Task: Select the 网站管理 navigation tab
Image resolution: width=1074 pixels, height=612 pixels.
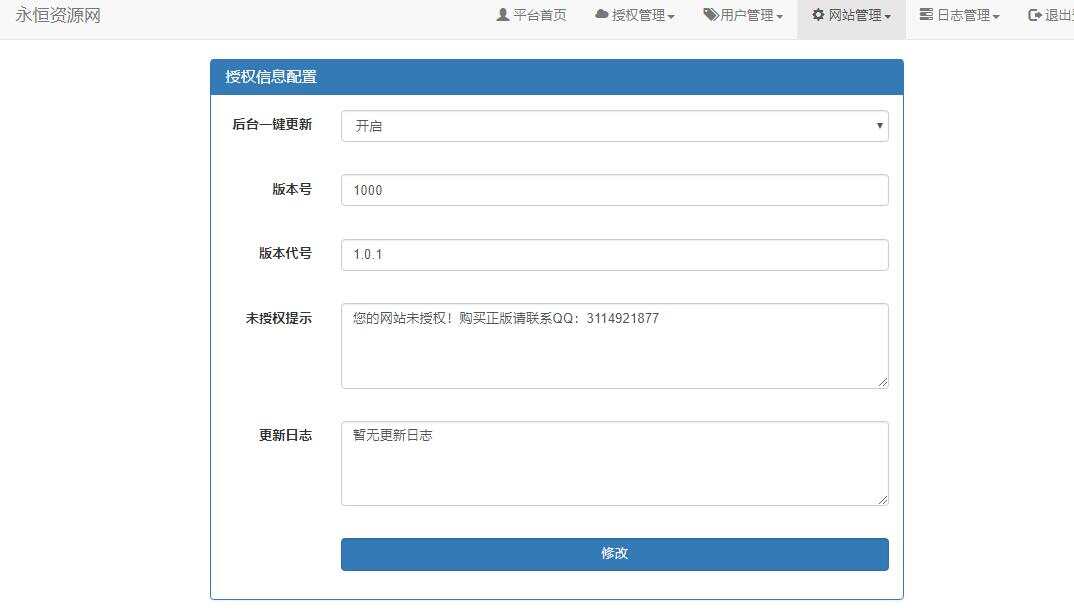Action: 851,15
